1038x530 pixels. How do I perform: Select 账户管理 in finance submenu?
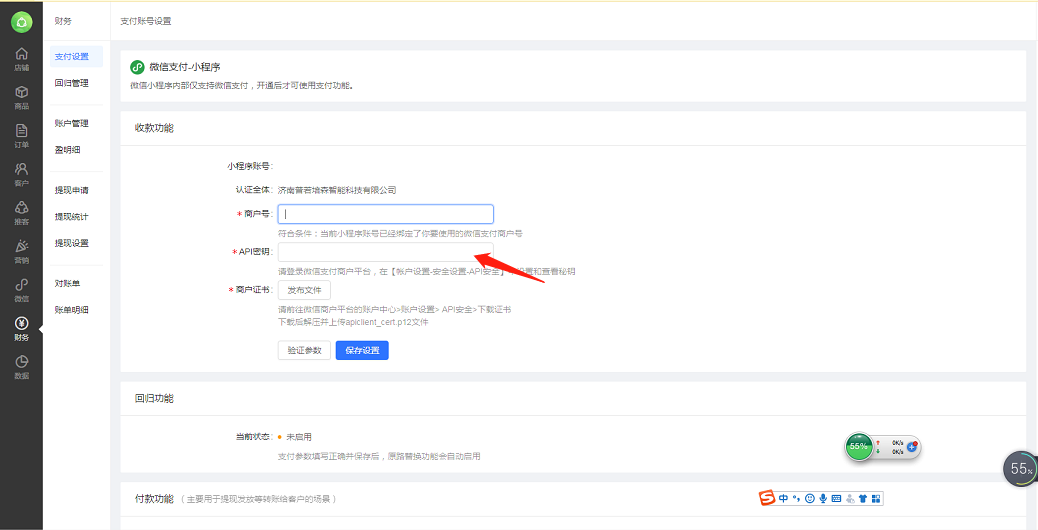72,123
